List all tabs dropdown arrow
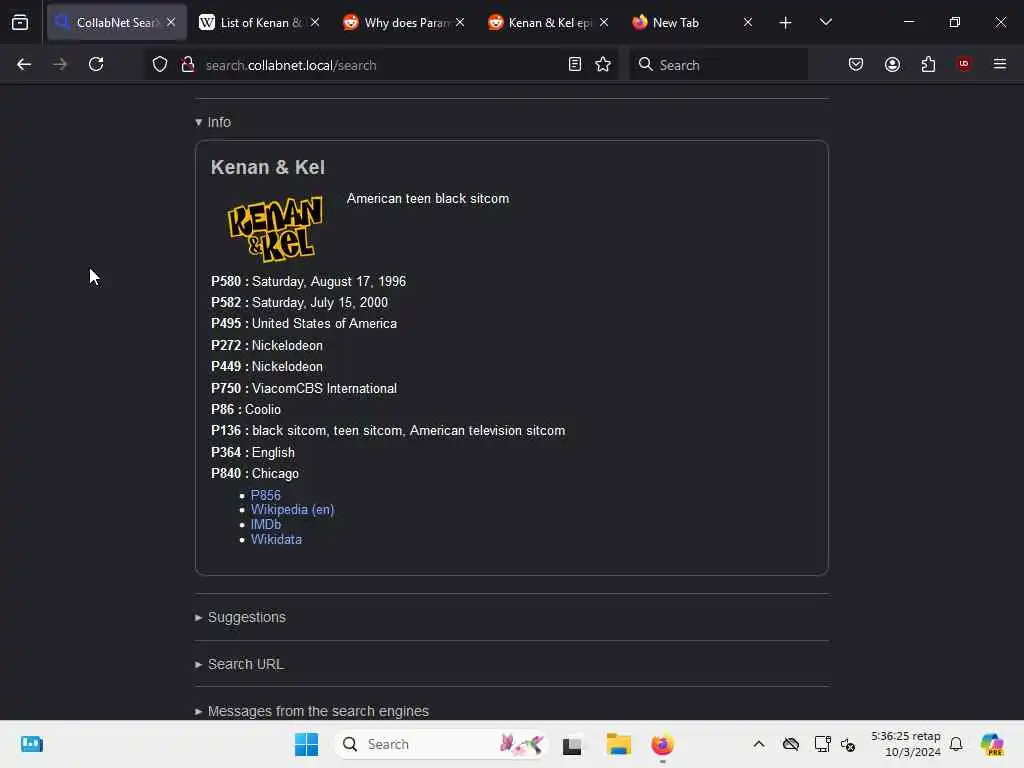Image resolution: width=1024 pixels, height=768 pixels. [x=825, y=23]
